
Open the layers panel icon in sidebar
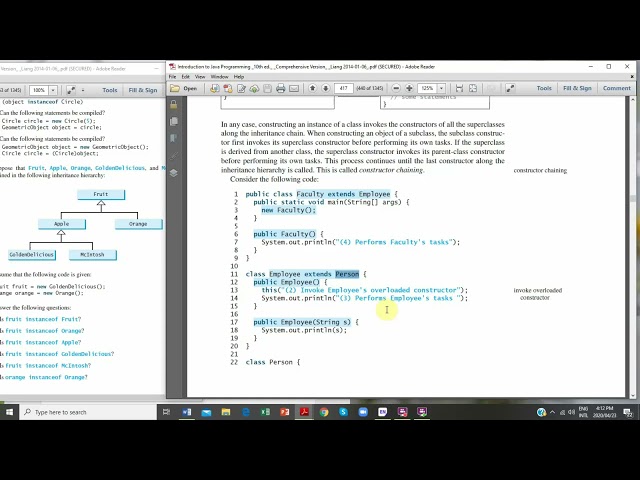pyautogui.click(x=173, y=173)
